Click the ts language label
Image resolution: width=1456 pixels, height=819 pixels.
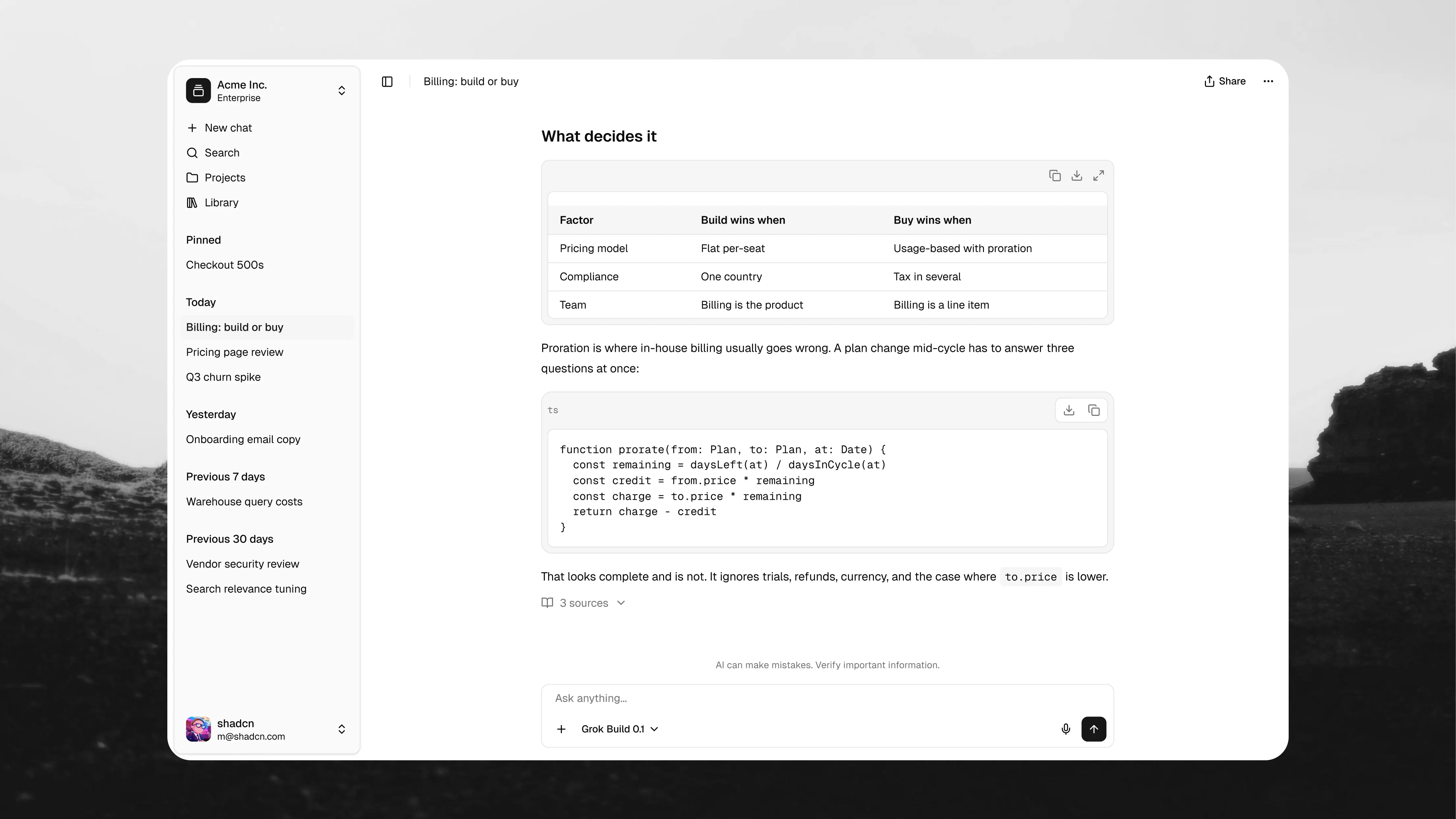553,410
